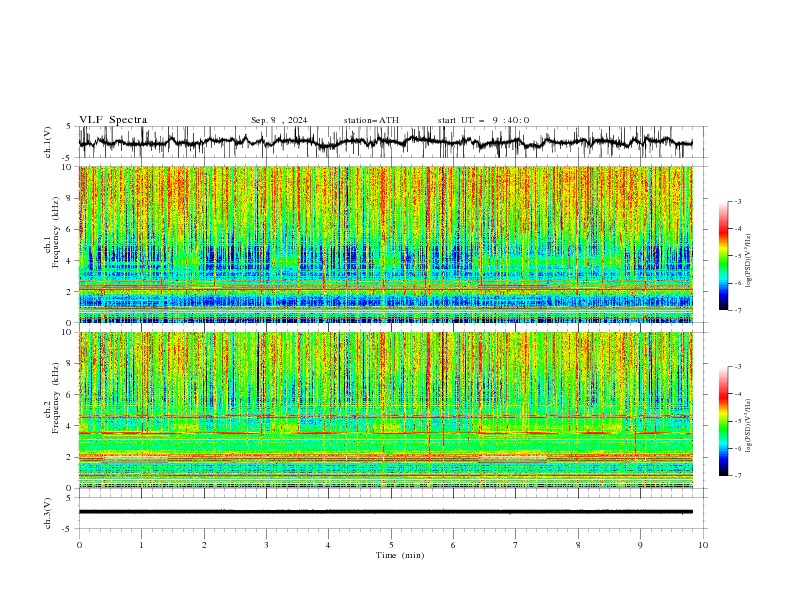This screenshot has width=792, height=612.
Task: Click the "-7" tick on ch.2 colorbar
Action: pyautogui.click(x=737, y=476)
